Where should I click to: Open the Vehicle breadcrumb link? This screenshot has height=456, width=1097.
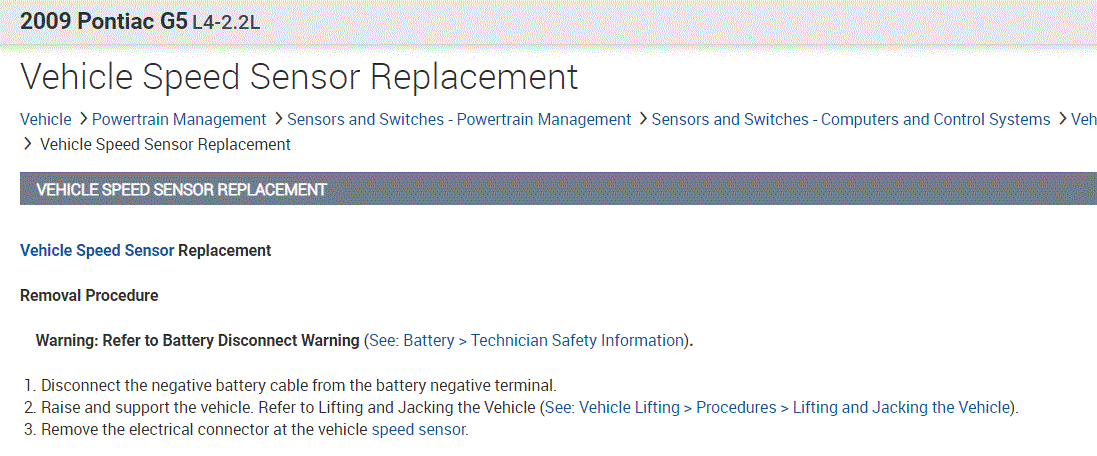(46, 119)
